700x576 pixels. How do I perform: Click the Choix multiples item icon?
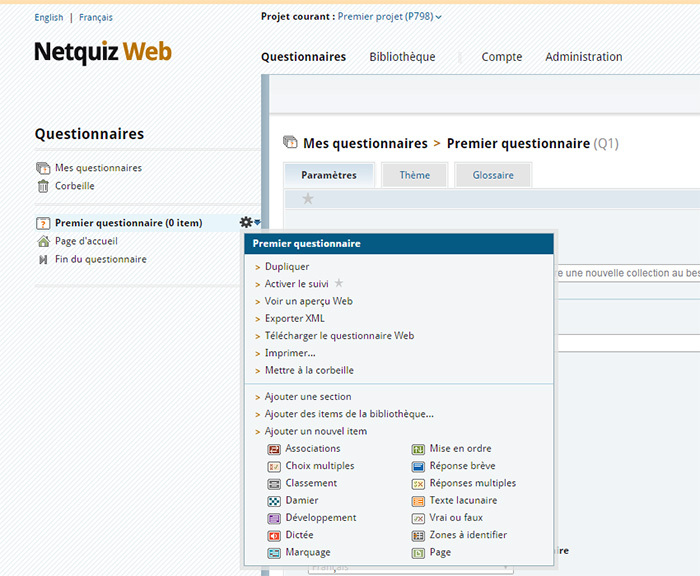(274, 467)
